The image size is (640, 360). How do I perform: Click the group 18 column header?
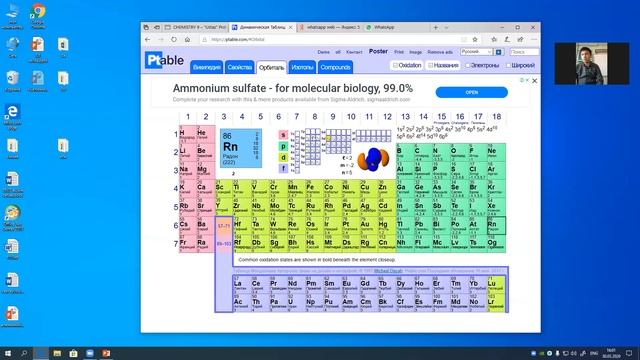tap(496, 117)
